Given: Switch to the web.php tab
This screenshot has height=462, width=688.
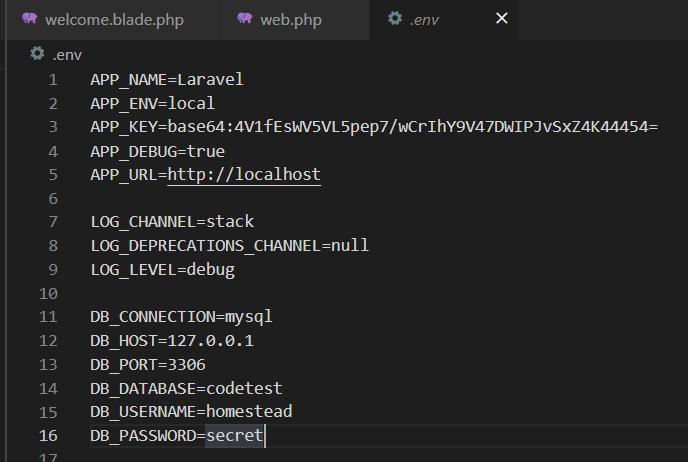Looking at the screenshot, I should pos(294,20).
